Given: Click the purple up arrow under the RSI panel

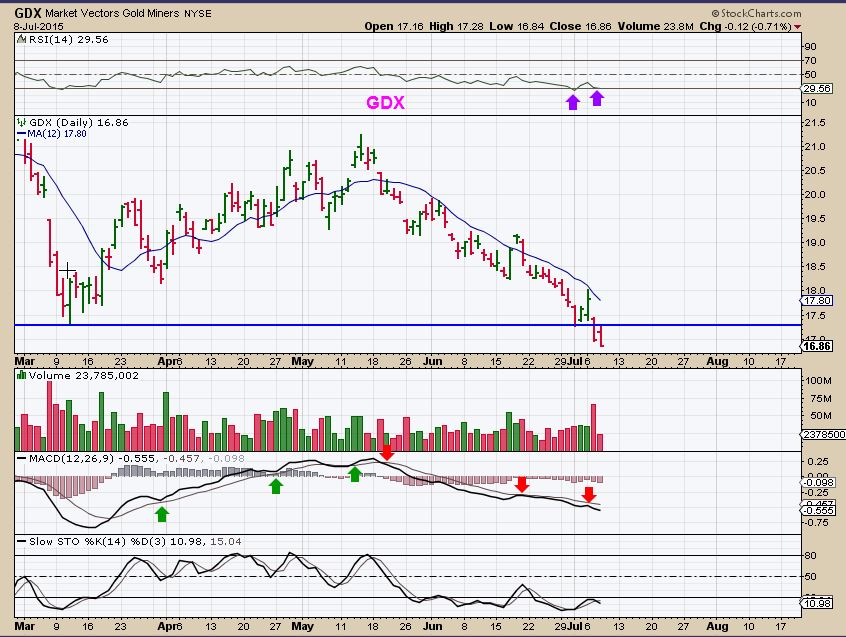Looking at the screenshot, I should [x=573, y=100].
